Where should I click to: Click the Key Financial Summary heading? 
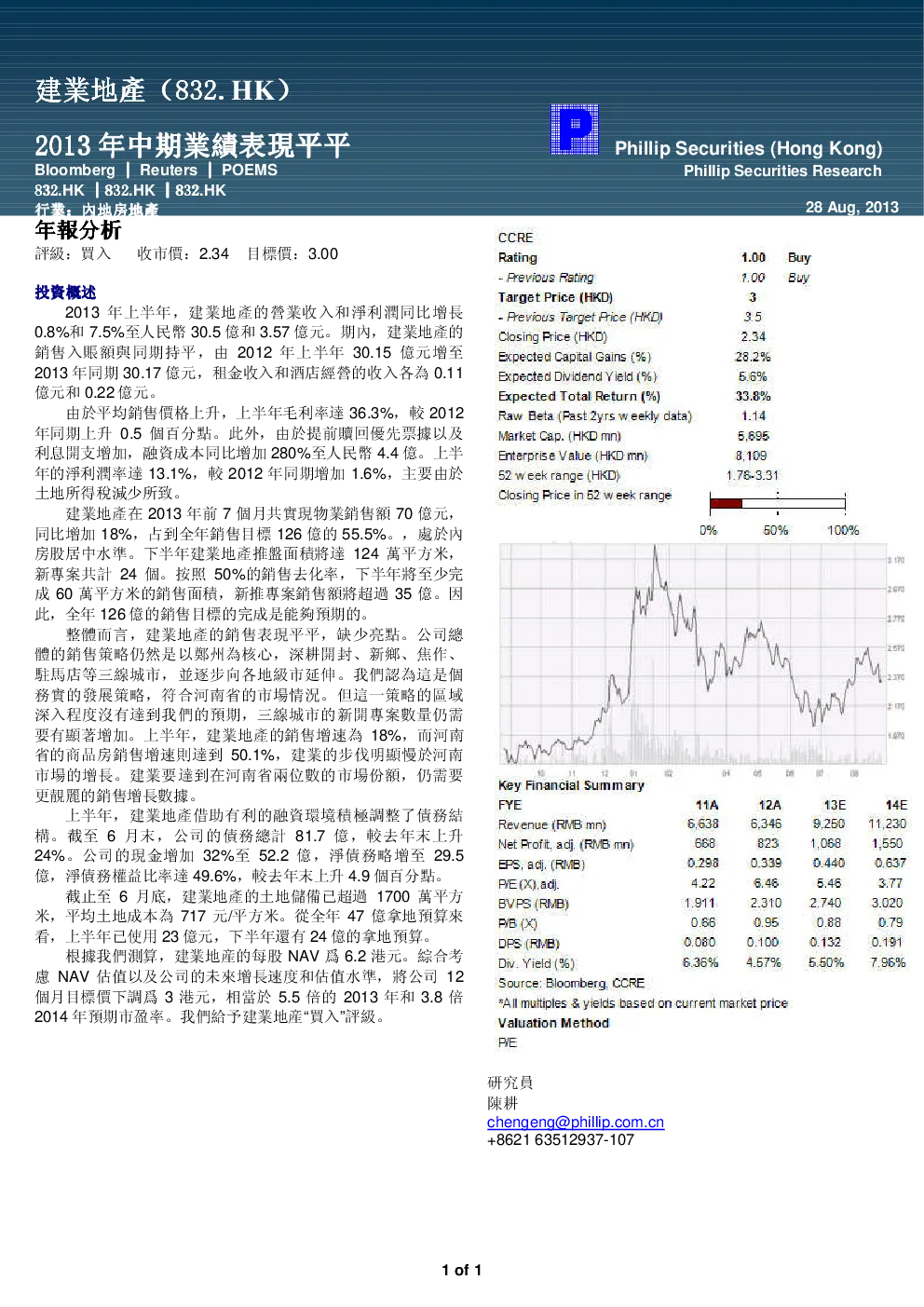pos(571,785)
